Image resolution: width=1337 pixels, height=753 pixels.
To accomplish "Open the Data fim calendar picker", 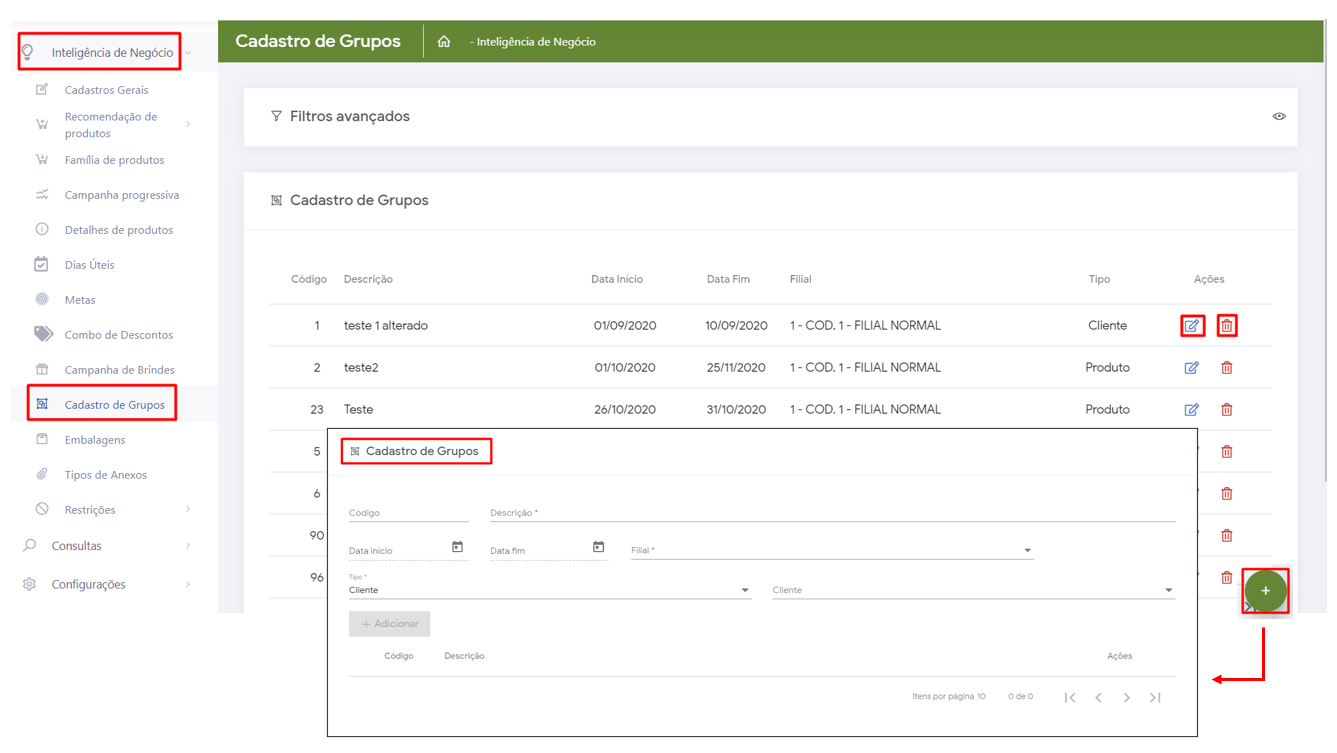I will 598,547.
